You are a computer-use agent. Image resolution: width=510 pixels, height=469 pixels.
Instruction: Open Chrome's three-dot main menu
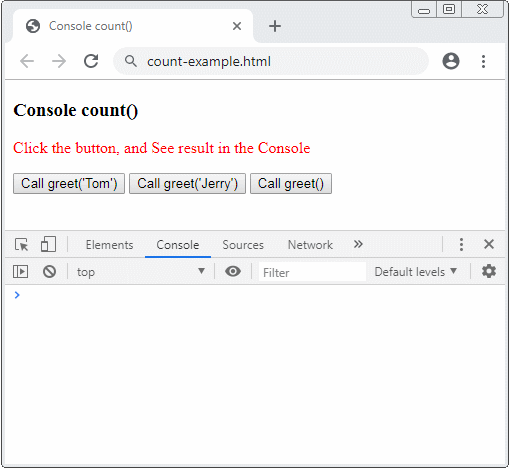(x=483, y=61)
